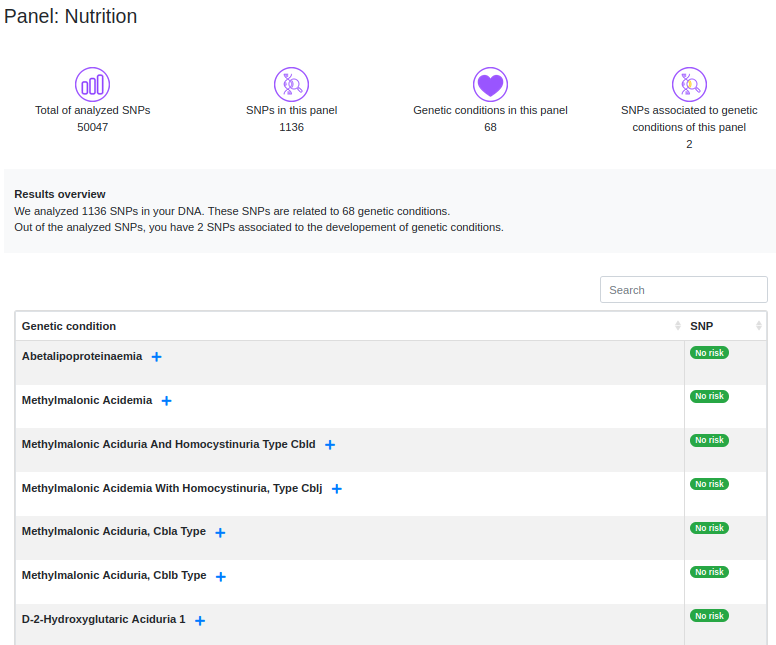Click the icon above SNPs associated to genetic conditions

(689, 84)
